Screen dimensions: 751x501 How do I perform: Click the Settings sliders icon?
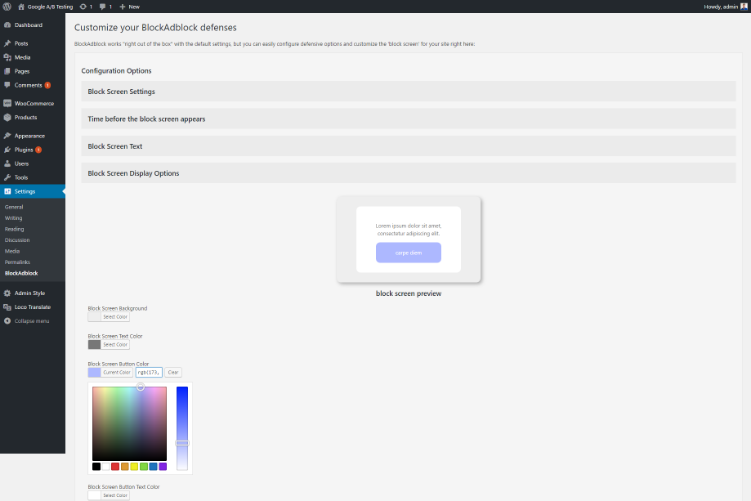[7, 191]
